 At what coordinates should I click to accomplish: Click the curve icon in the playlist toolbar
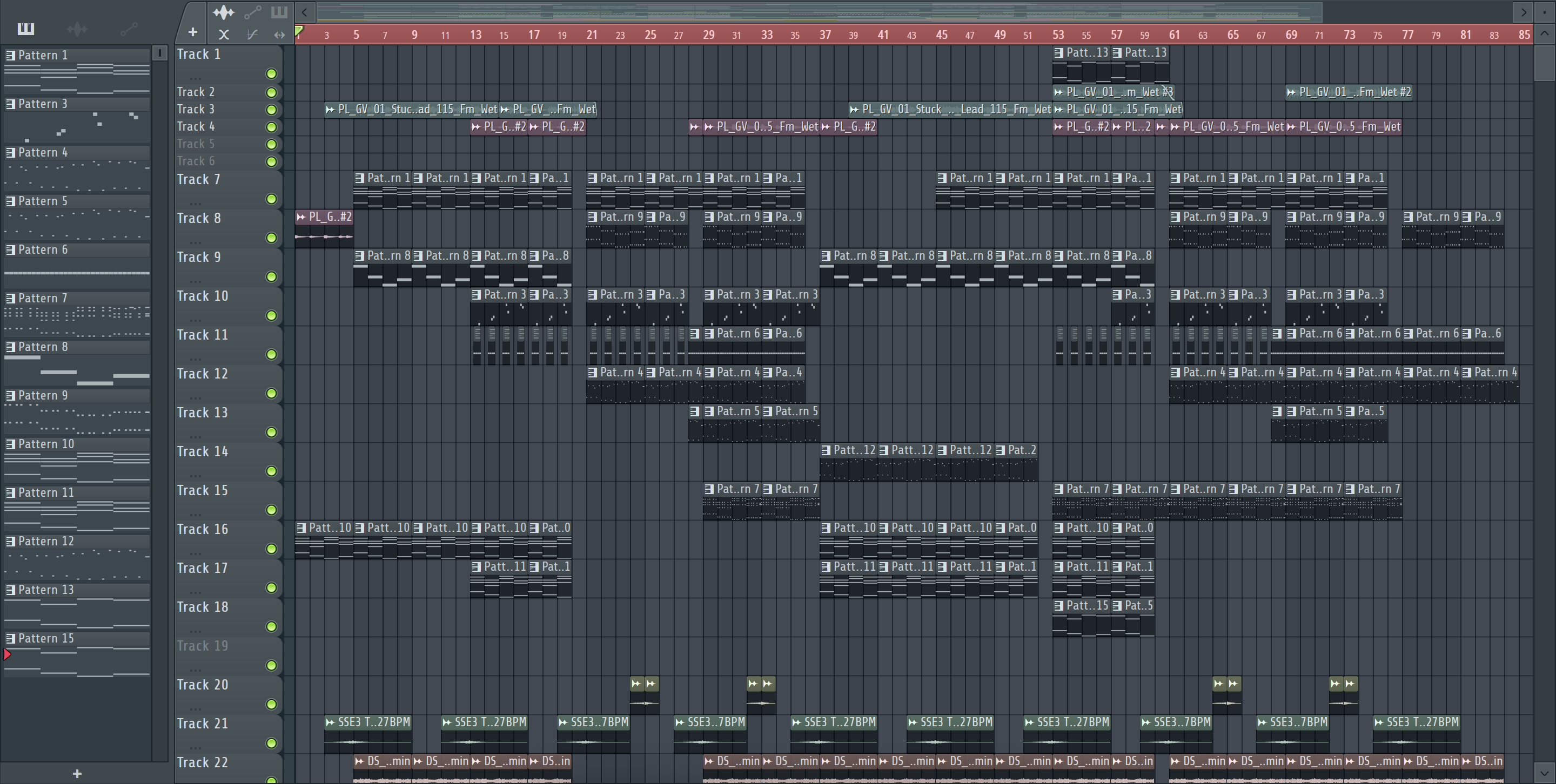coord(252,35)
